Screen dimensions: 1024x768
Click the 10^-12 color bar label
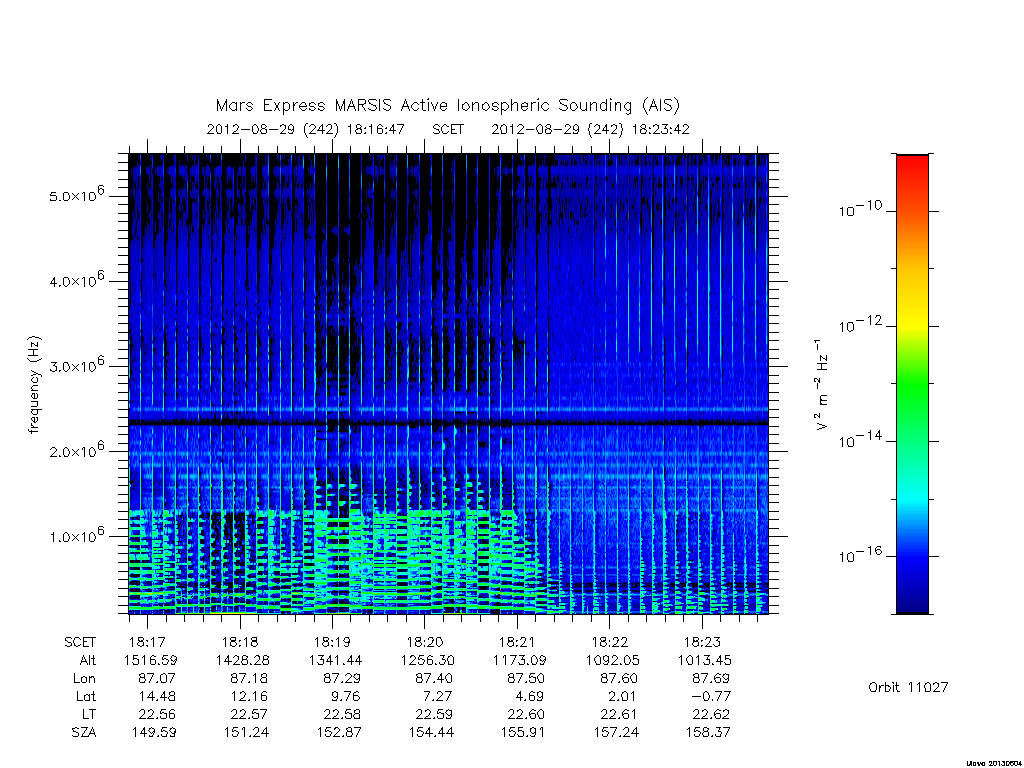click(x=860, y=324)
